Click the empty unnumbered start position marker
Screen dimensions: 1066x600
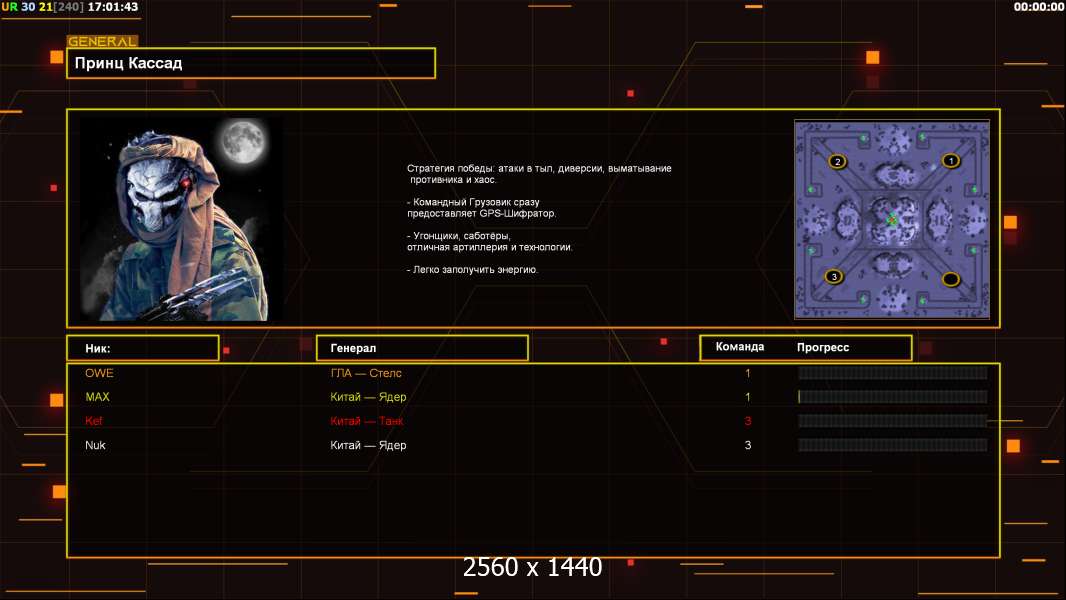951,279
